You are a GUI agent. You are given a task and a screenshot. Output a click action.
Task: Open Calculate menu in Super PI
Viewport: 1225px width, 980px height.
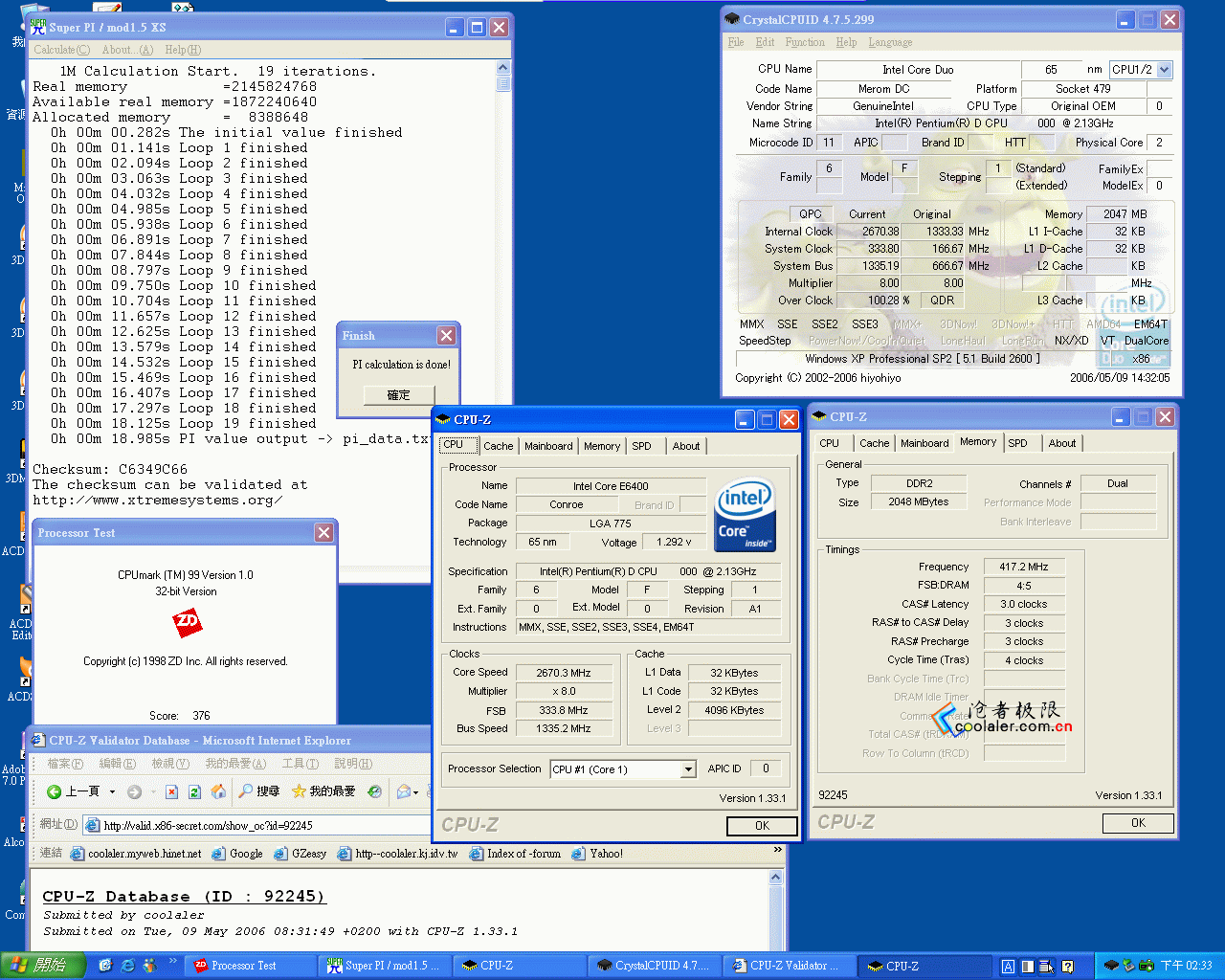61,50
